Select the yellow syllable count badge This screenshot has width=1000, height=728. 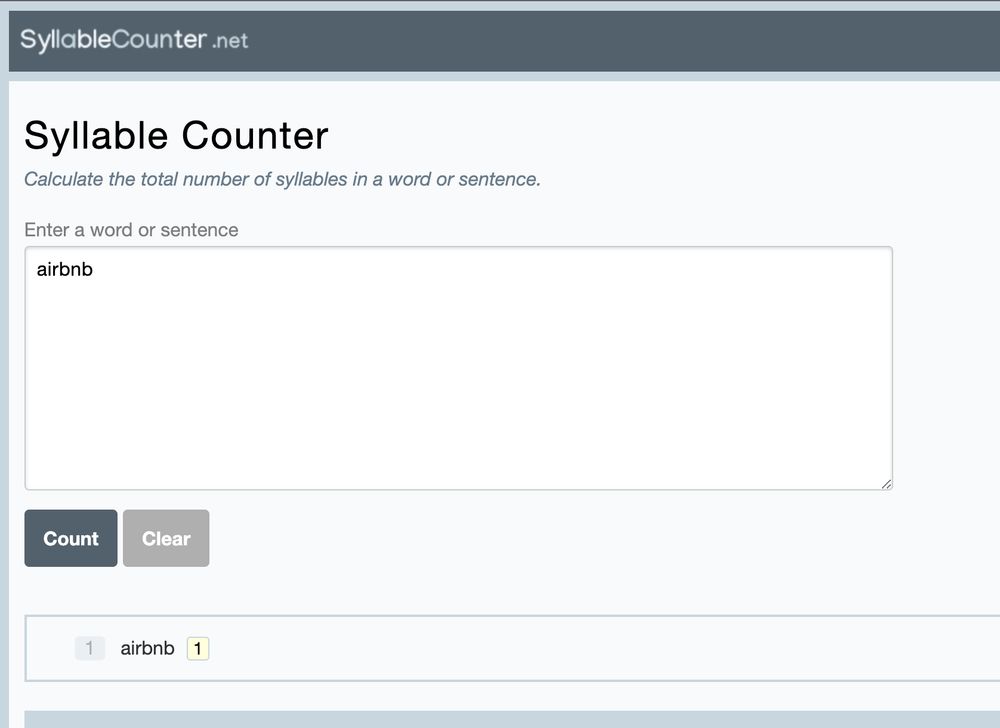[x=198, y=648]
